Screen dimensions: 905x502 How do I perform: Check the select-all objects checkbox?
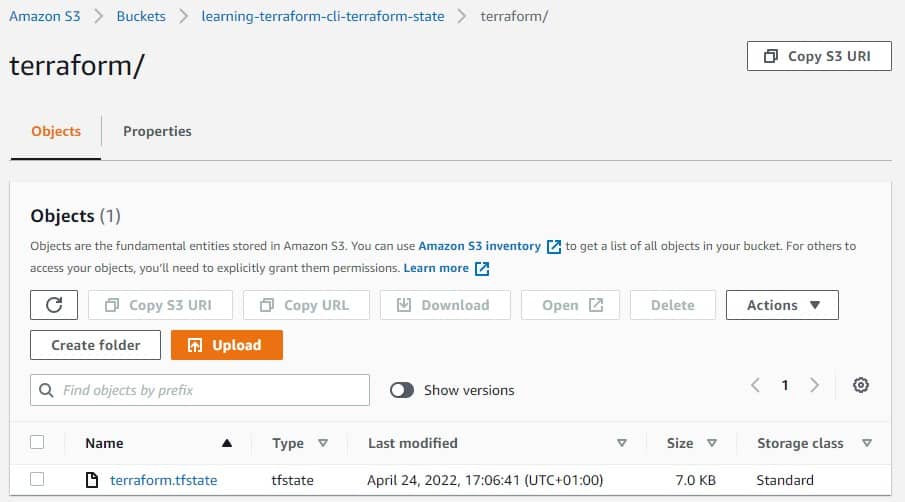[38, 442]
